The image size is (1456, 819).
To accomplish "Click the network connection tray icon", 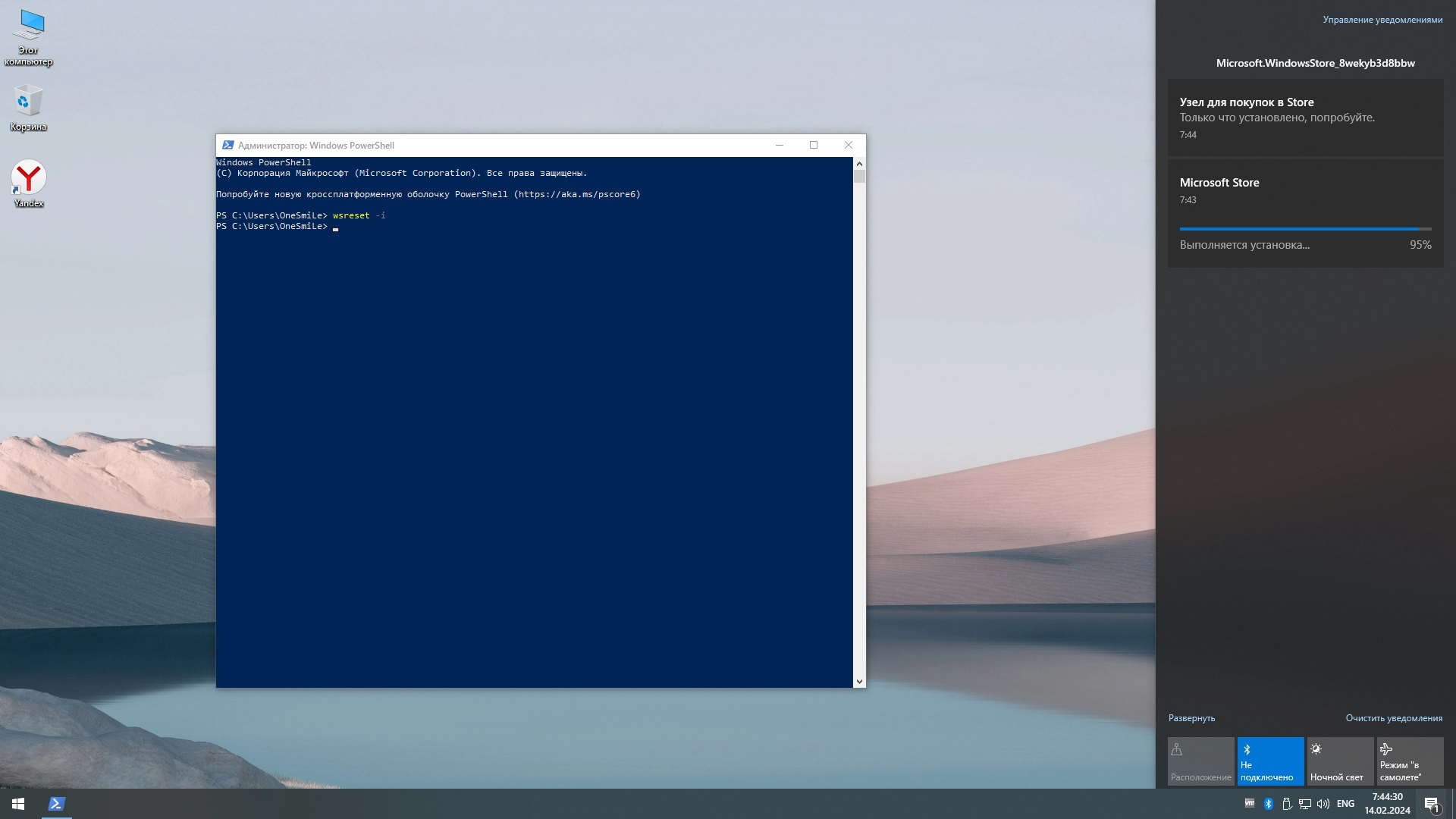I will point(1305,804).
